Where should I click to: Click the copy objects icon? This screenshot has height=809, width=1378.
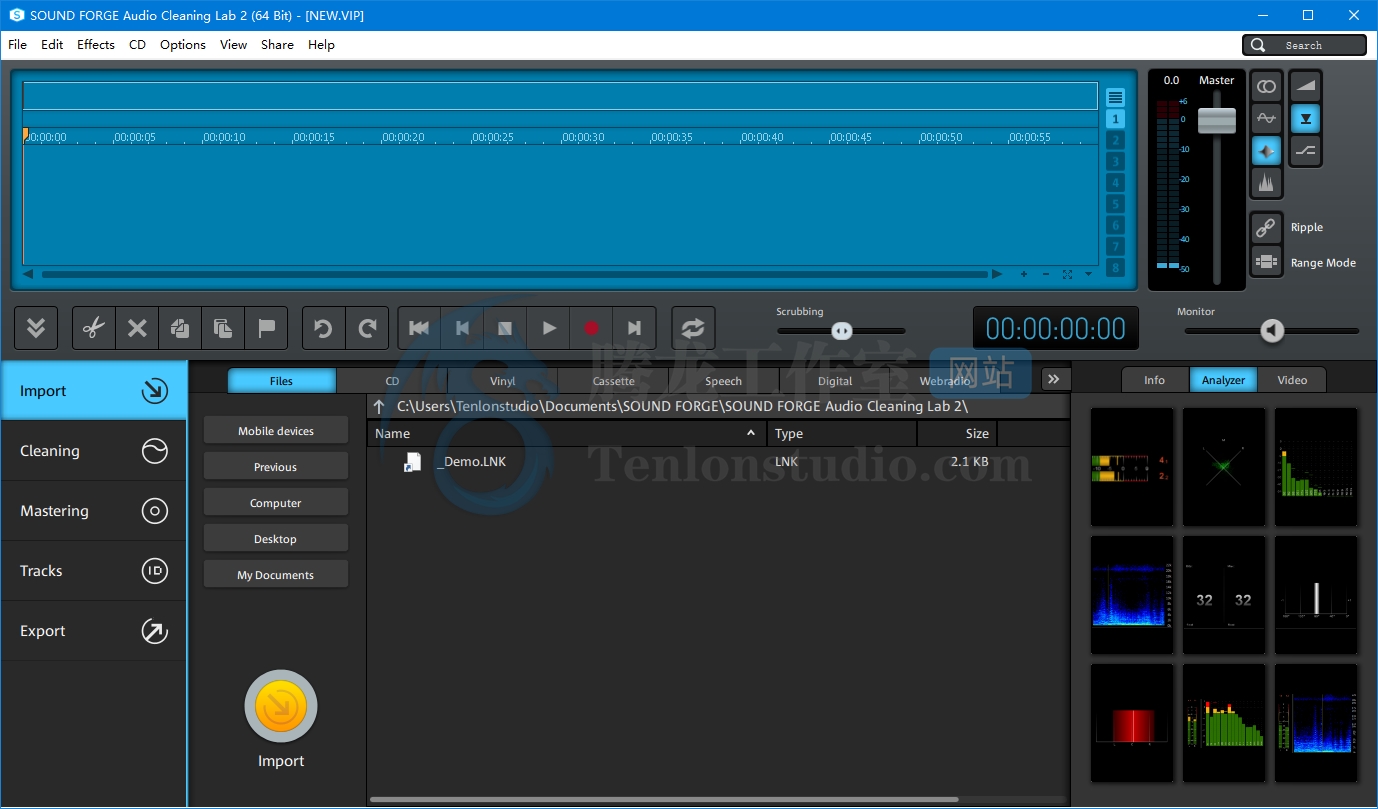180,328
